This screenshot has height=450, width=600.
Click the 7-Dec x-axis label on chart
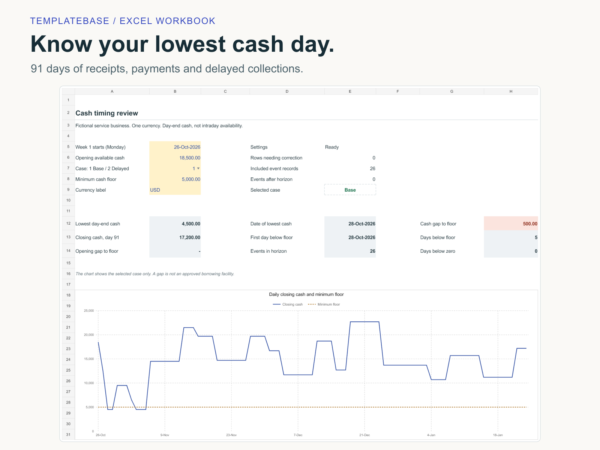click(298, 435)
